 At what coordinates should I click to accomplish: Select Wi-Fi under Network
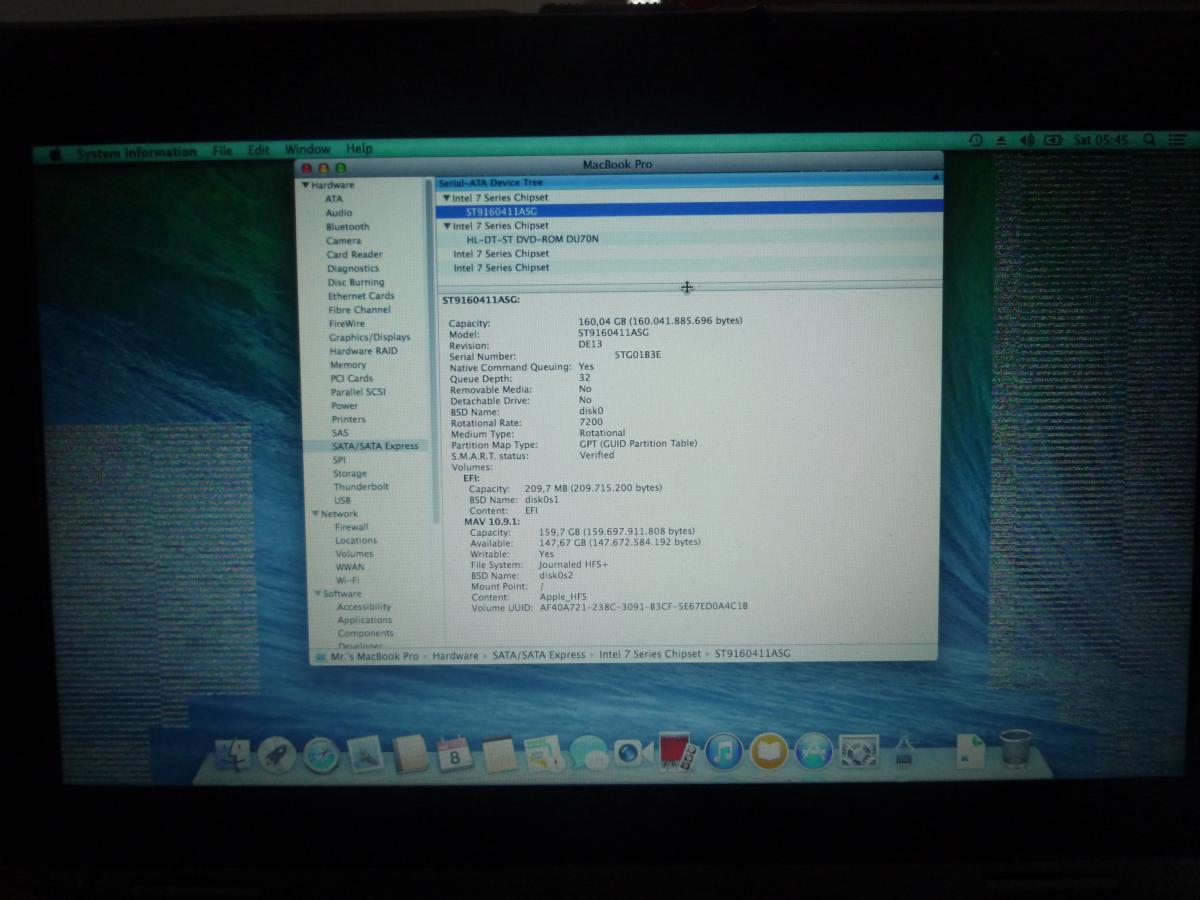(x=347, y=580)
